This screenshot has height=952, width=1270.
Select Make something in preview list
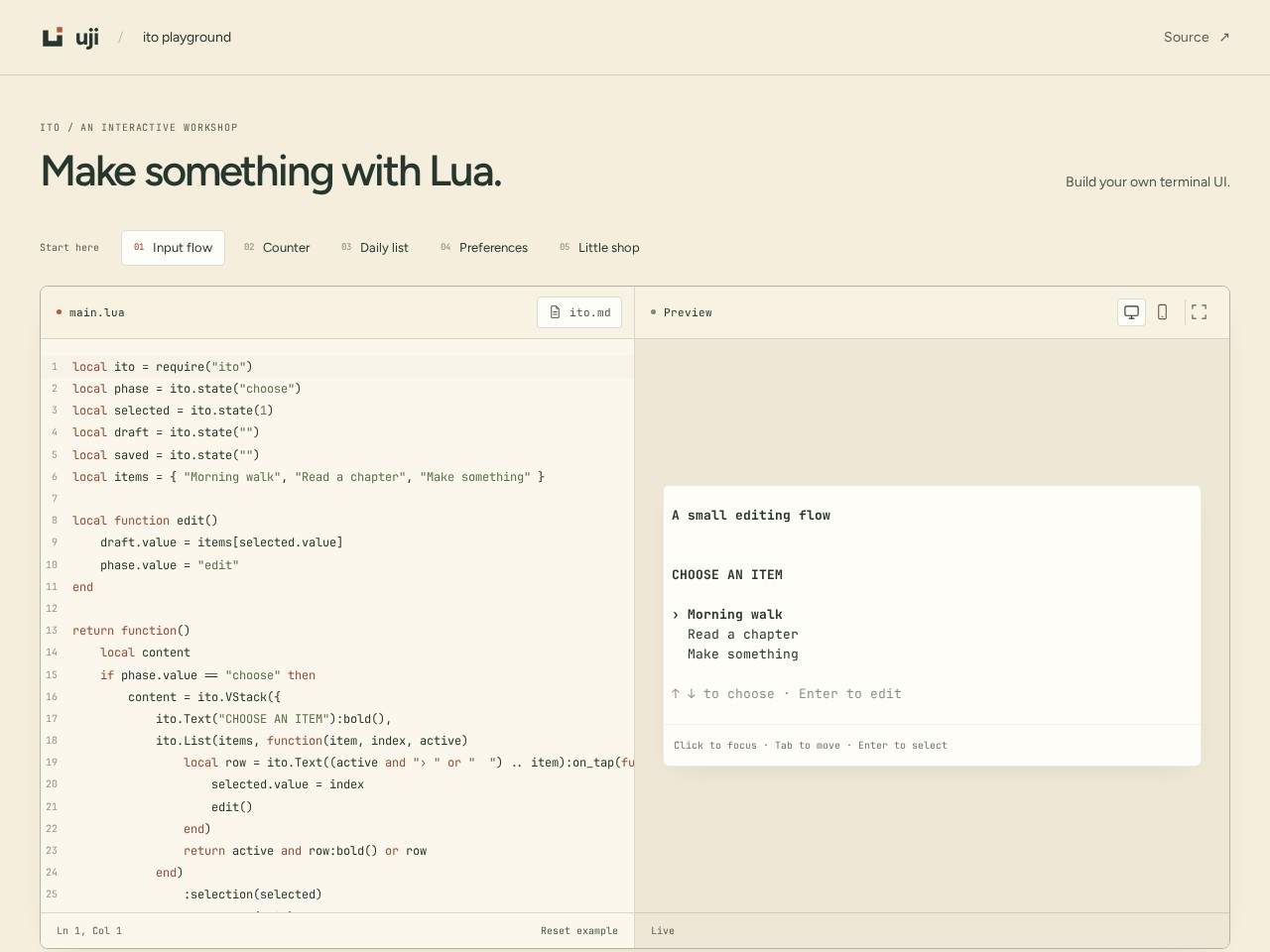click(742, 654)
